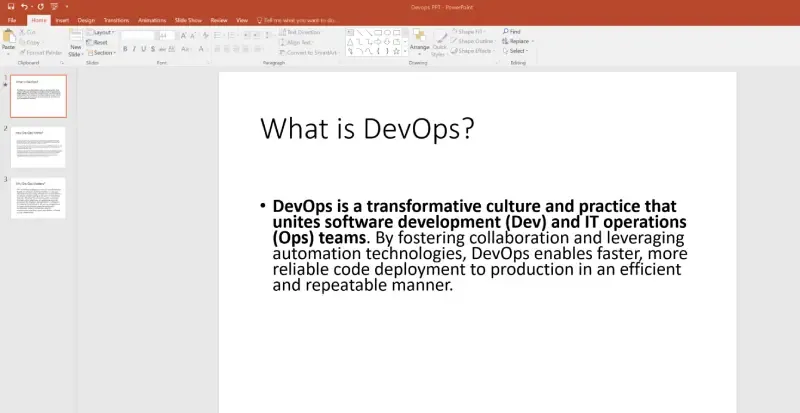Click the Tell me what you want search box
The height and width of the screenshot is (413, 800).
coord(298,20)
